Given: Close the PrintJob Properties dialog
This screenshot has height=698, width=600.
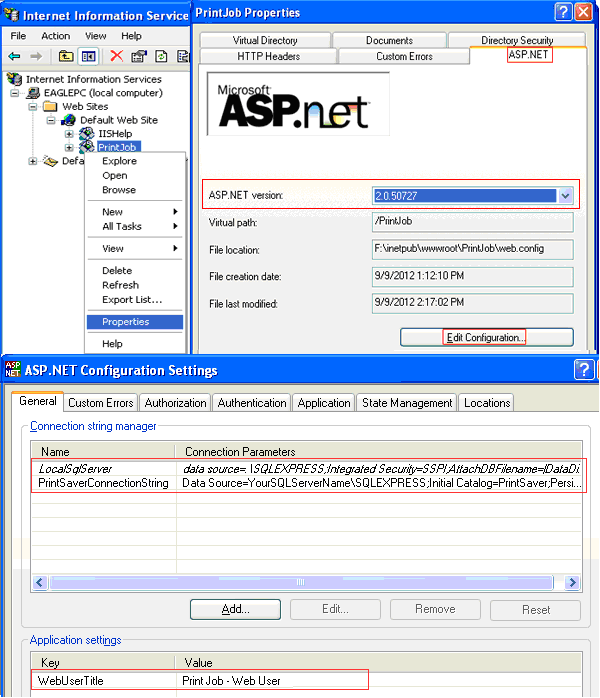Looking at the screenshot, I should [x=584, y=12].
